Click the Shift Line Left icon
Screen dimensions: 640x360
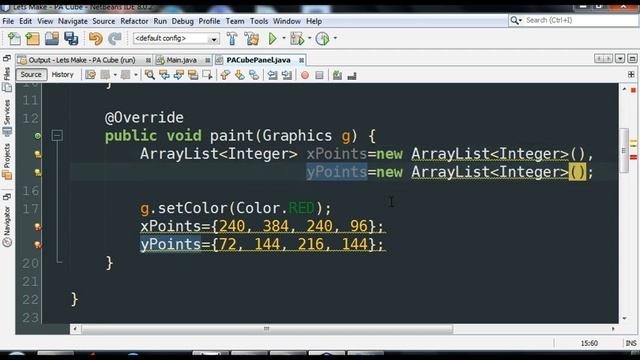click(272, 75)
